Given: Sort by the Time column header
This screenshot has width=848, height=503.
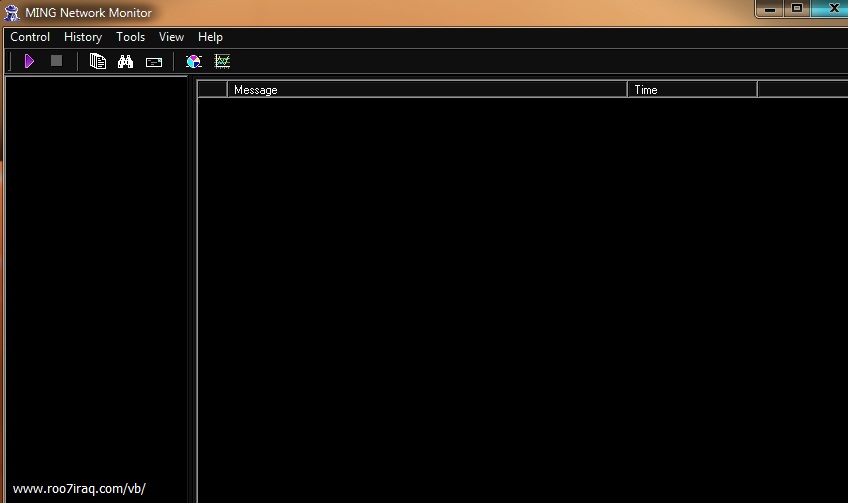Looking at the screenshot, I should 691,90.
